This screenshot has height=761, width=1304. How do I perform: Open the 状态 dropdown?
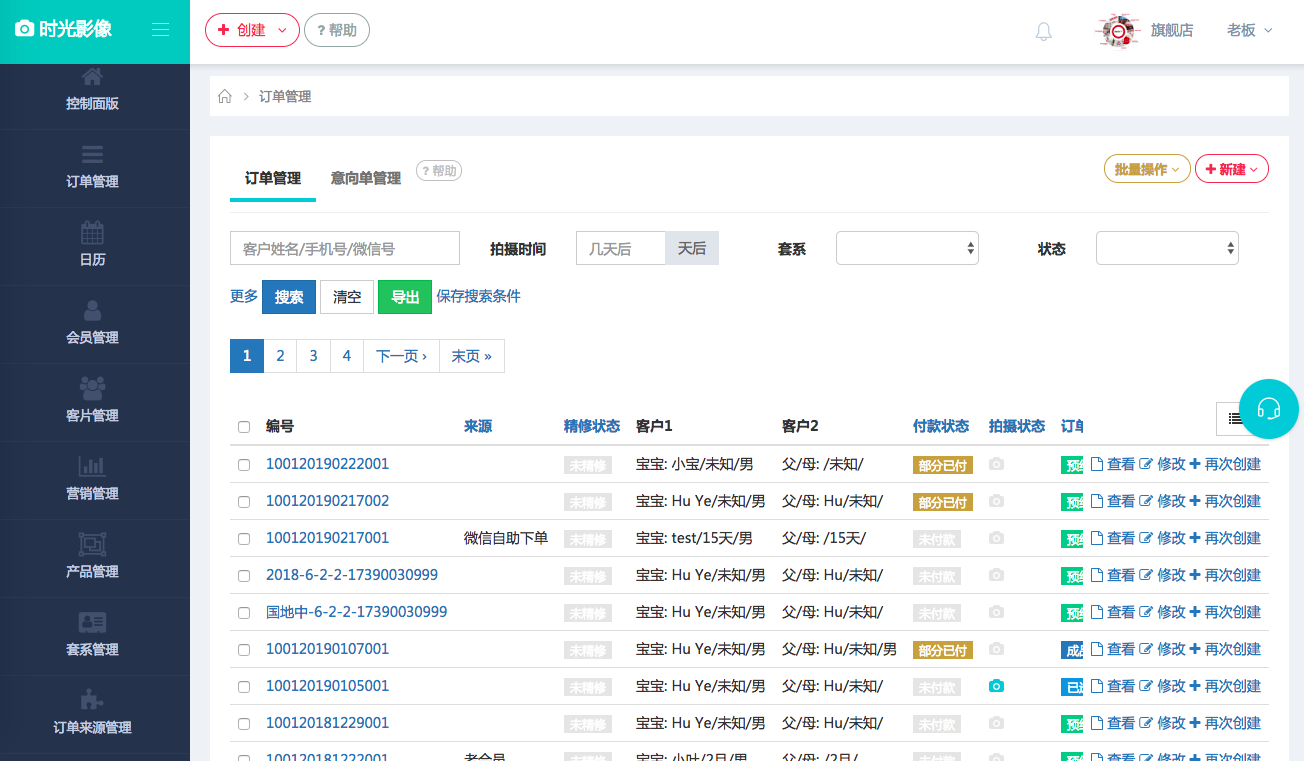tap(1166, 247)
